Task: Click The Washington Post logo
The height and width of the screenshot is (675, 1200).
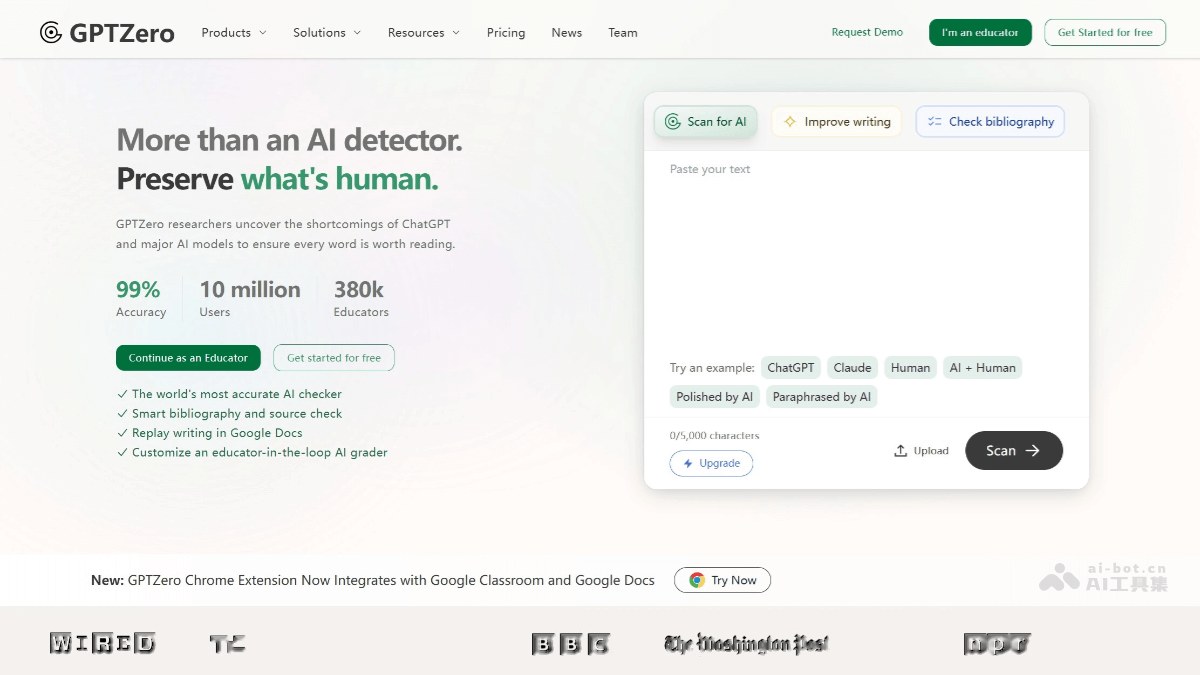Action: 746,644
